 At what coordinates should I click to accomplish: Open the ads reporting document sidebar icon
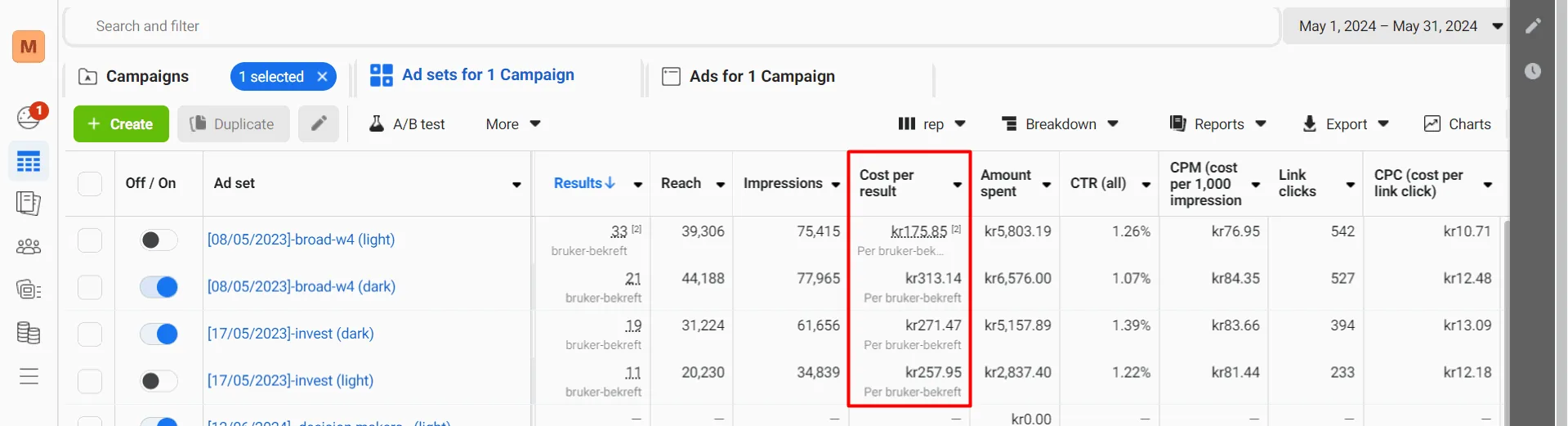coord(29,203)
